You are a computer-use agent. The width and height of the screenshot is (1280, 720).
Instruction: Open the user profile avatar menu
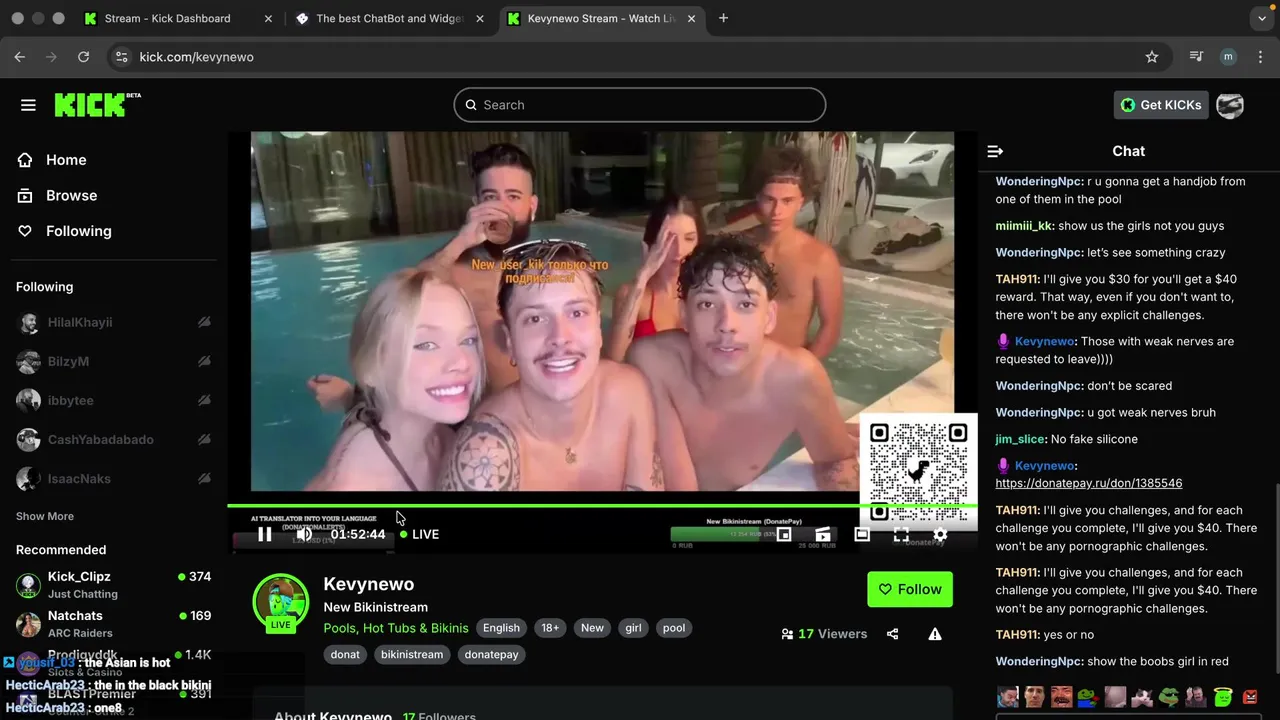[x=1230, y=105]
